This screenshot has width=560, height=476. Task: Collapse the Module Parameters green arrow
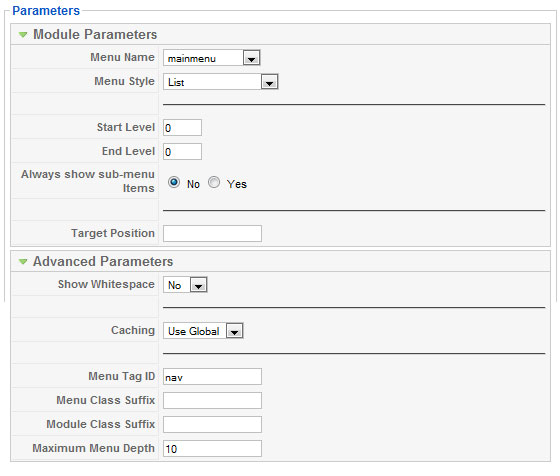[23, 35]
